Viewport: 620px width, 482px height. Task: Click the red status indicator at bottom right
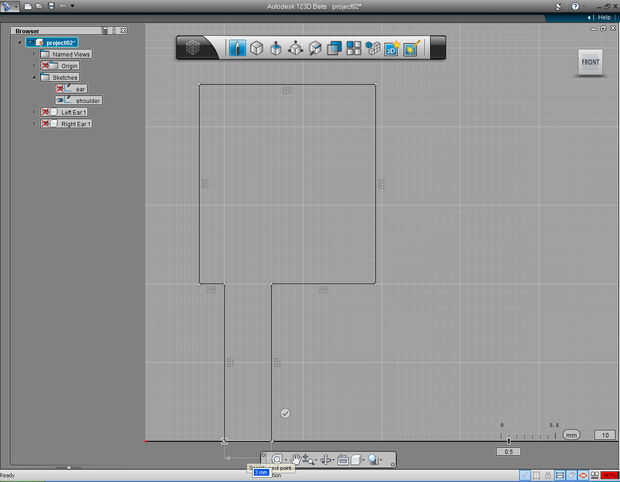609,475
